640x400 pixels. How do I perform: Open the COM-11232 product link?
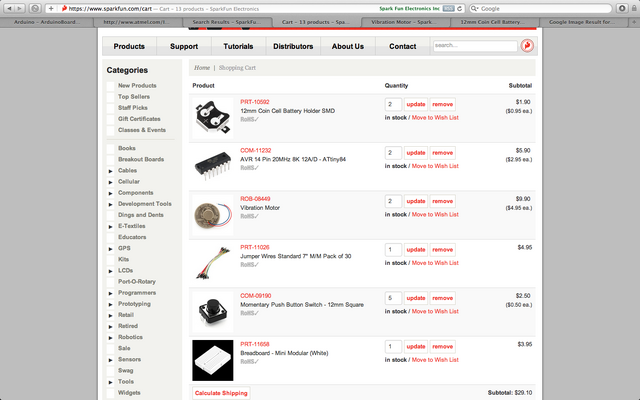point(256,150)
